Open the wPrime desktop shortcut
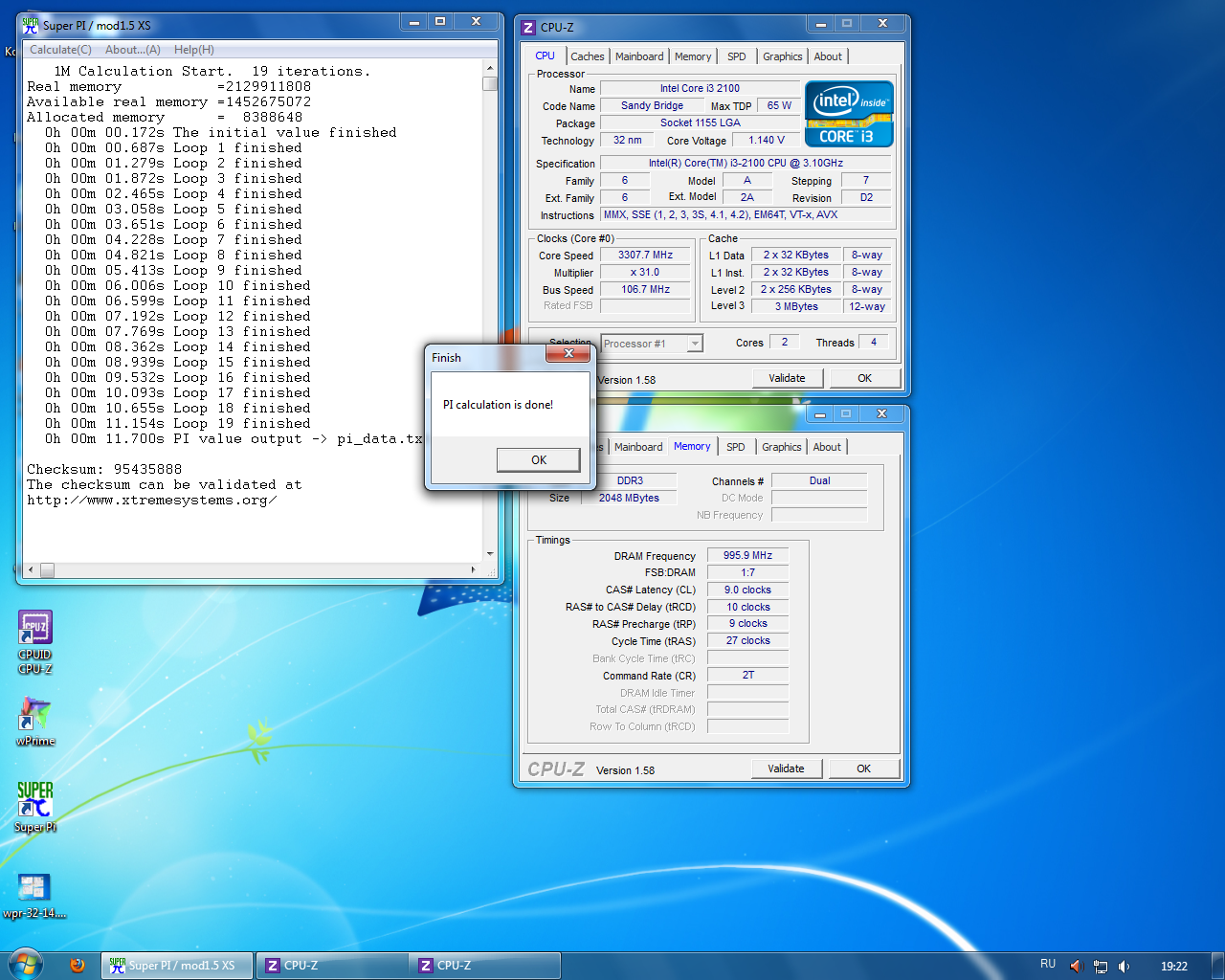The height and width of the screenshot is (980, 1225). click(x=35, y=721)
